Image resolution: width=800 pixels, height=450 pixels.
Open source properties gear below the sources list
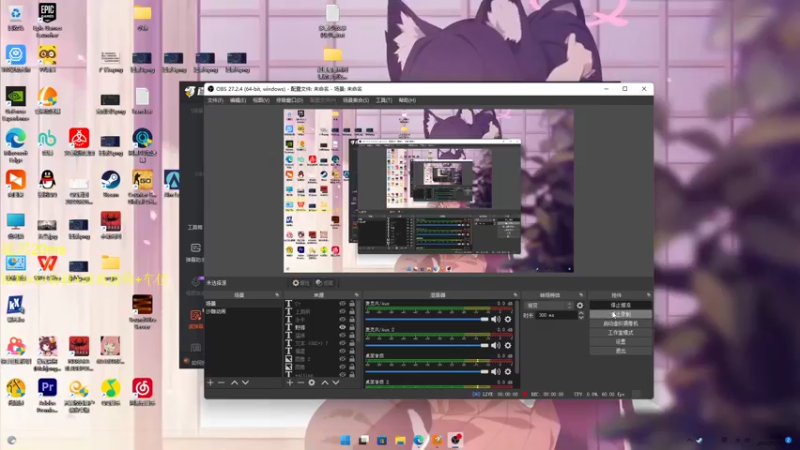coord(312,382)
